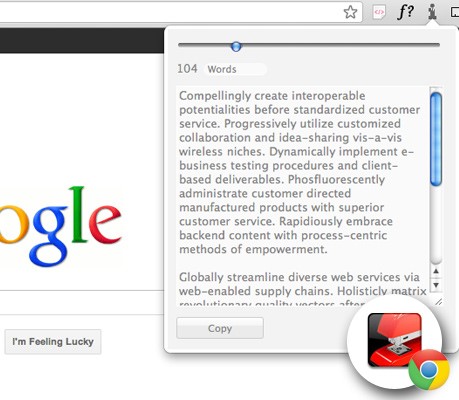Click the text area resize grip
459x400 pixels.
(x=439, y=302)
